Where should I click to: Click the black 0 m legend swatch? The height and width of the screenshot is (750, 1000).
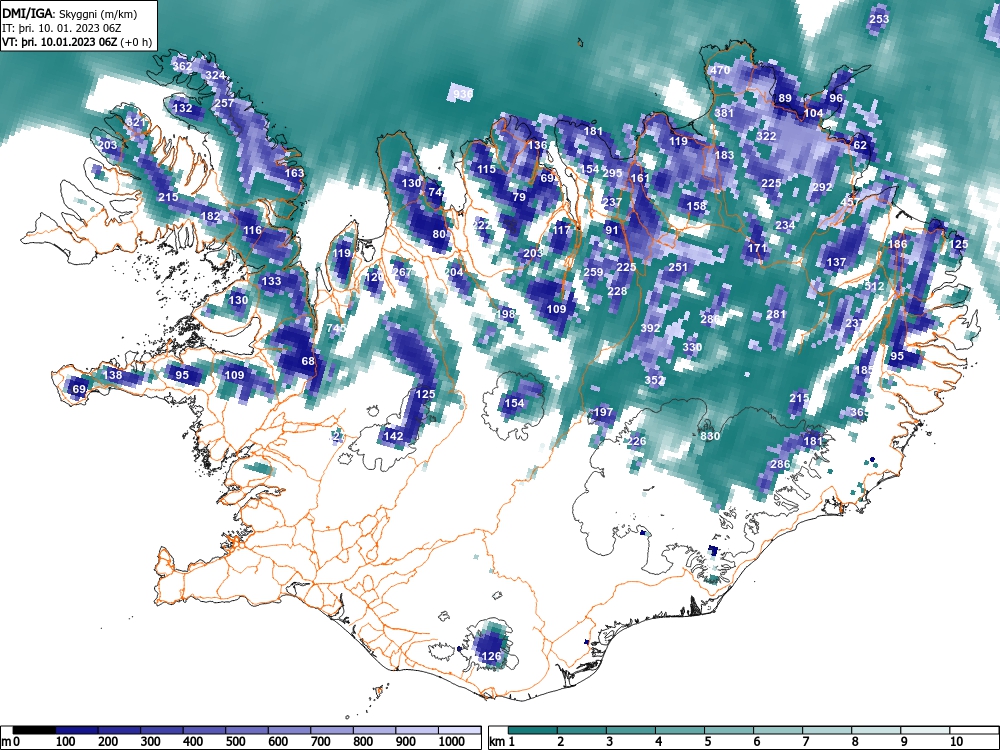34,730
